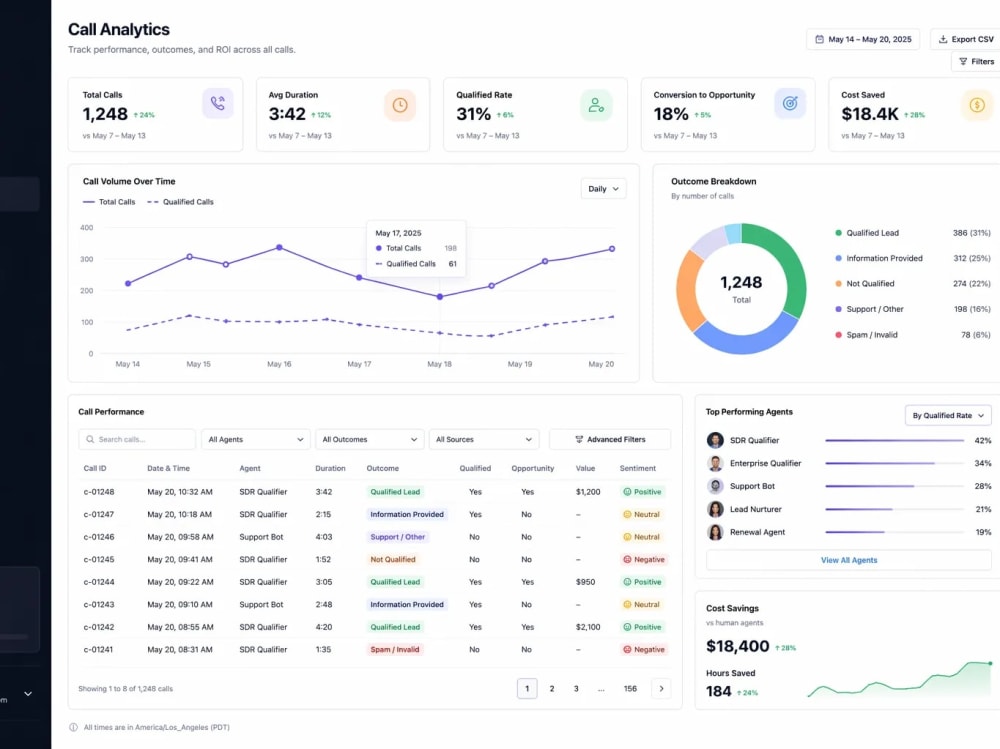The width and height of the screenshot is (1000, 749).
Task: Click the Qualified Lead badge on c-01244
Action: 395,582
